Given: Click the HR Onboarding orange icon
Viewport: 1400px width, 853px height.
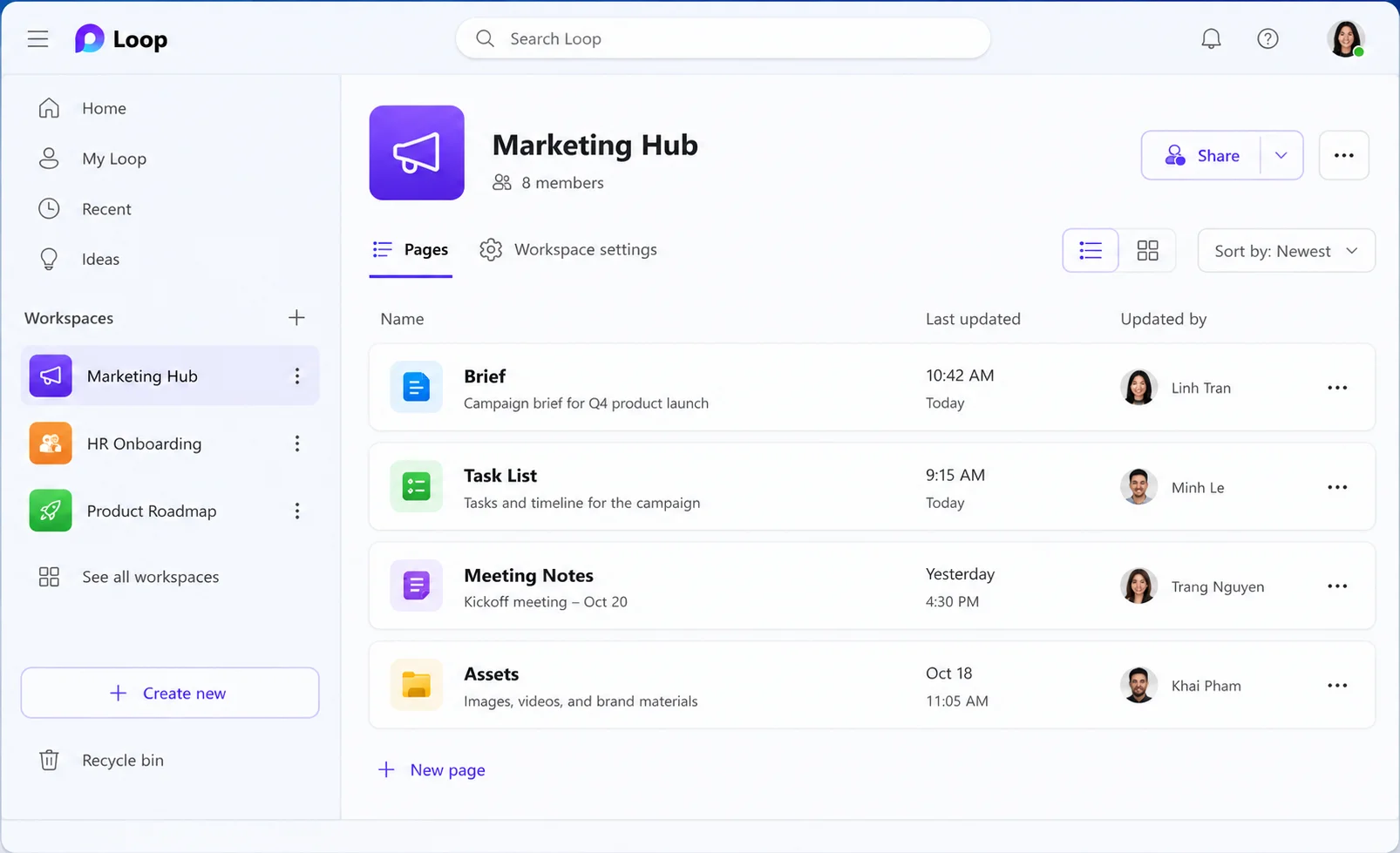Looking at the screenshot, I should click(x=51, y=443).
